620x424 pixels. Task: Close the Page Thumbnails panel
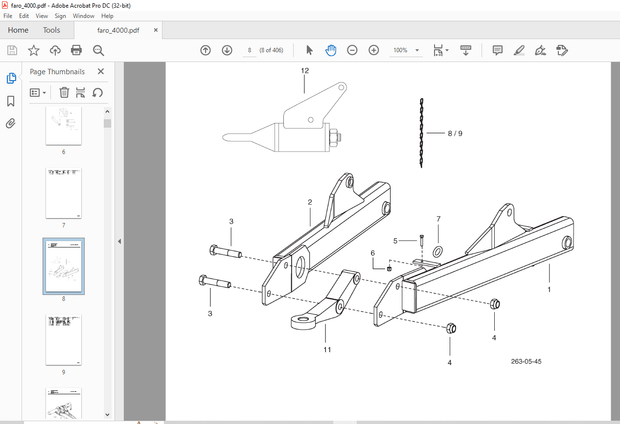(101, 72)
